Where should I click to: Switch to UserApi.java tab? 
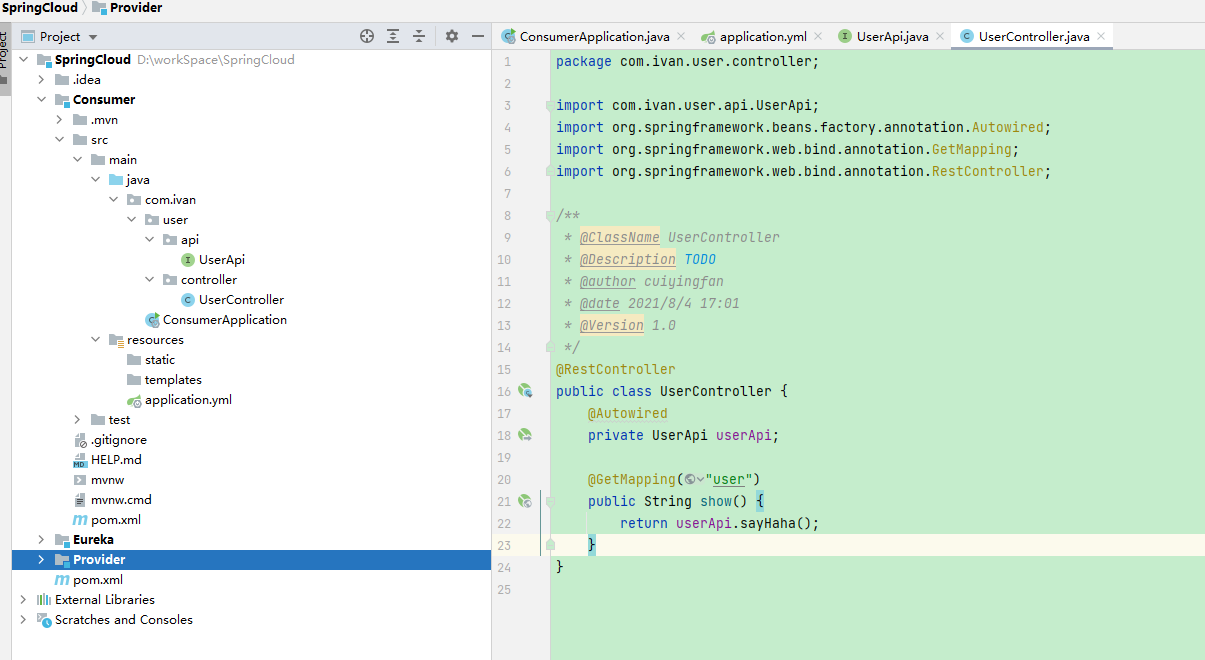892,36
